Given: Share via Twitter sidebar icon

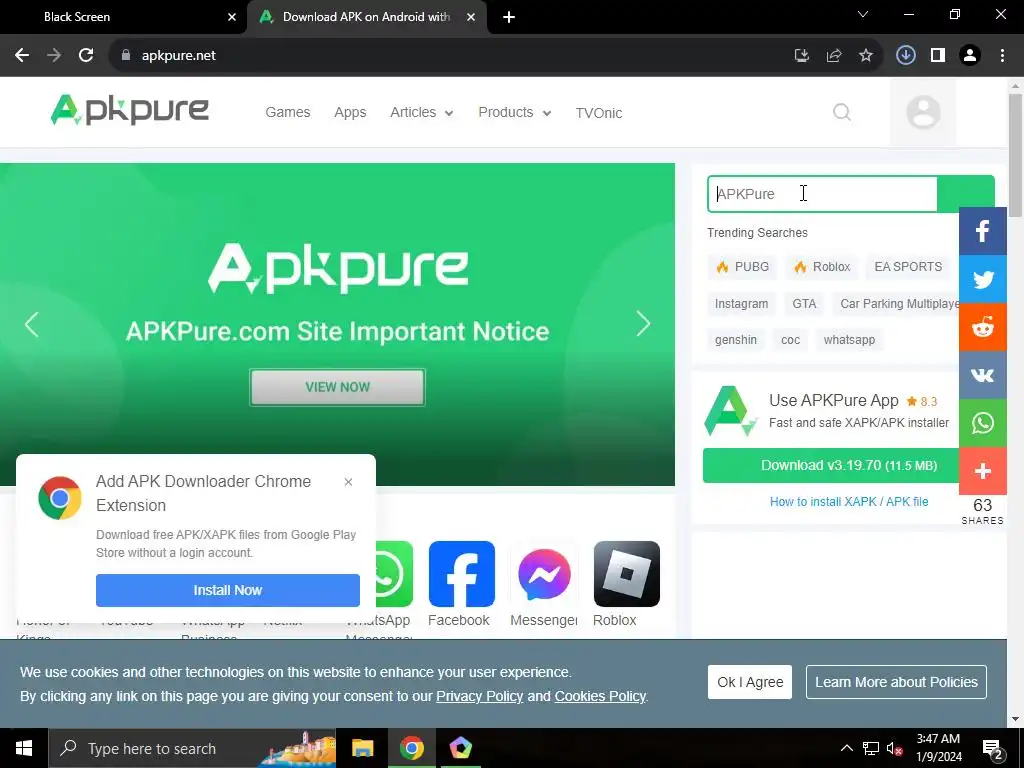Looking at the screenshot, I should tap(982, 279).
